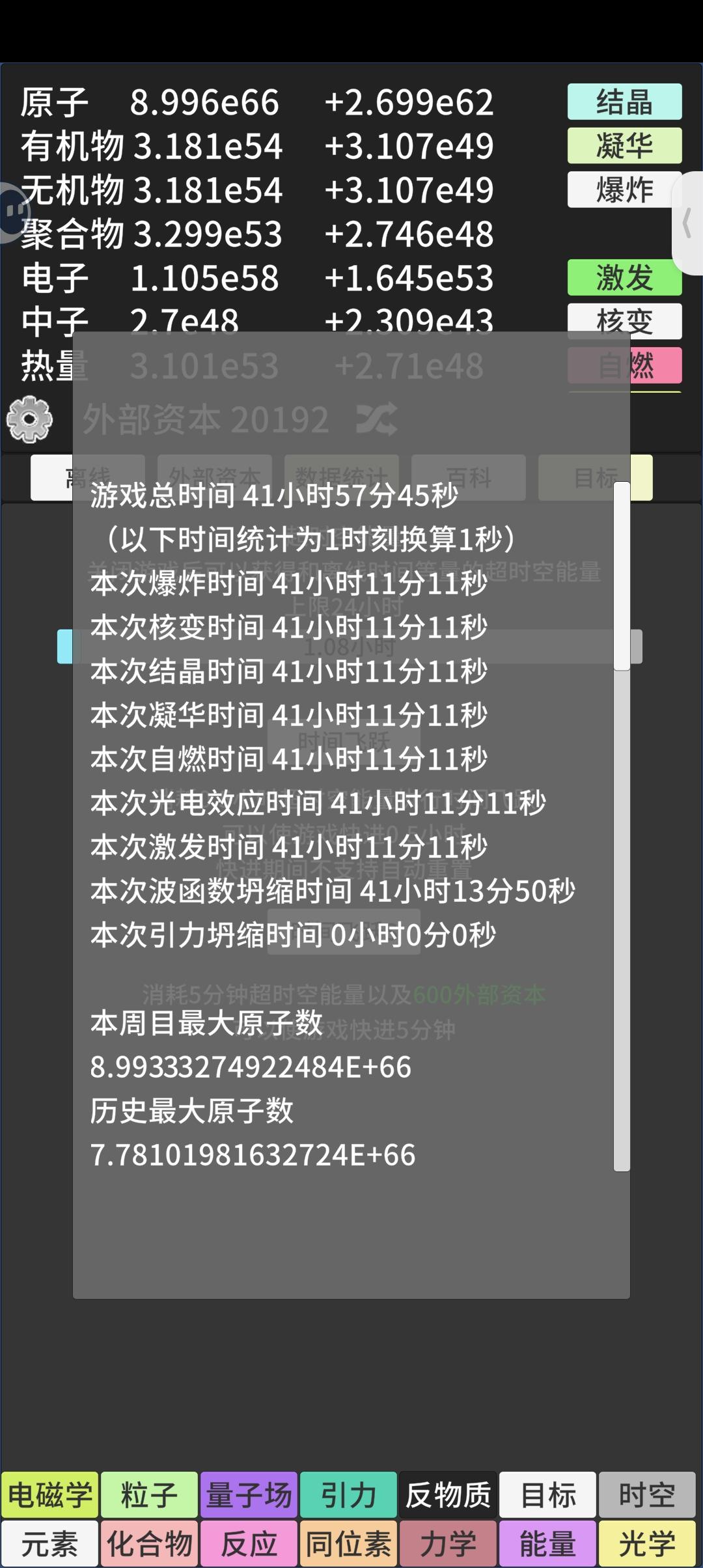Switch to the 反物质 tab

tap(448, 1494)
